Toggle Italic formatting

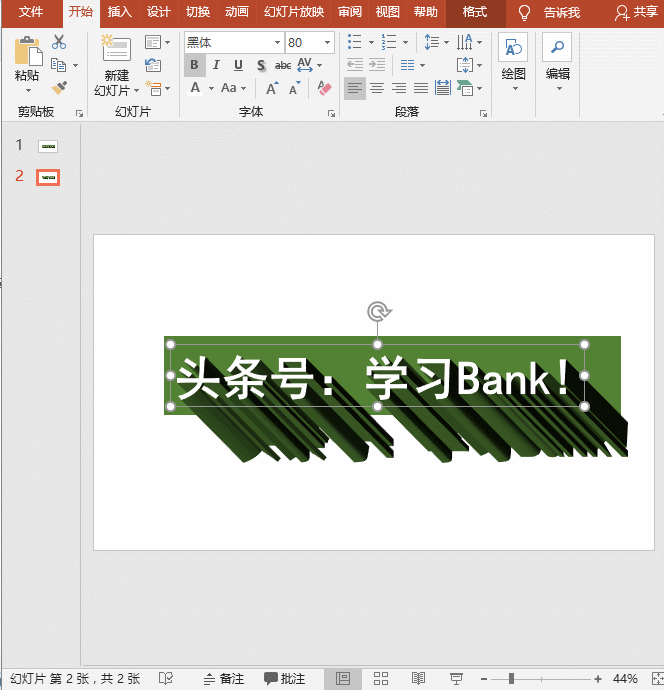click(x=216, y=65)
